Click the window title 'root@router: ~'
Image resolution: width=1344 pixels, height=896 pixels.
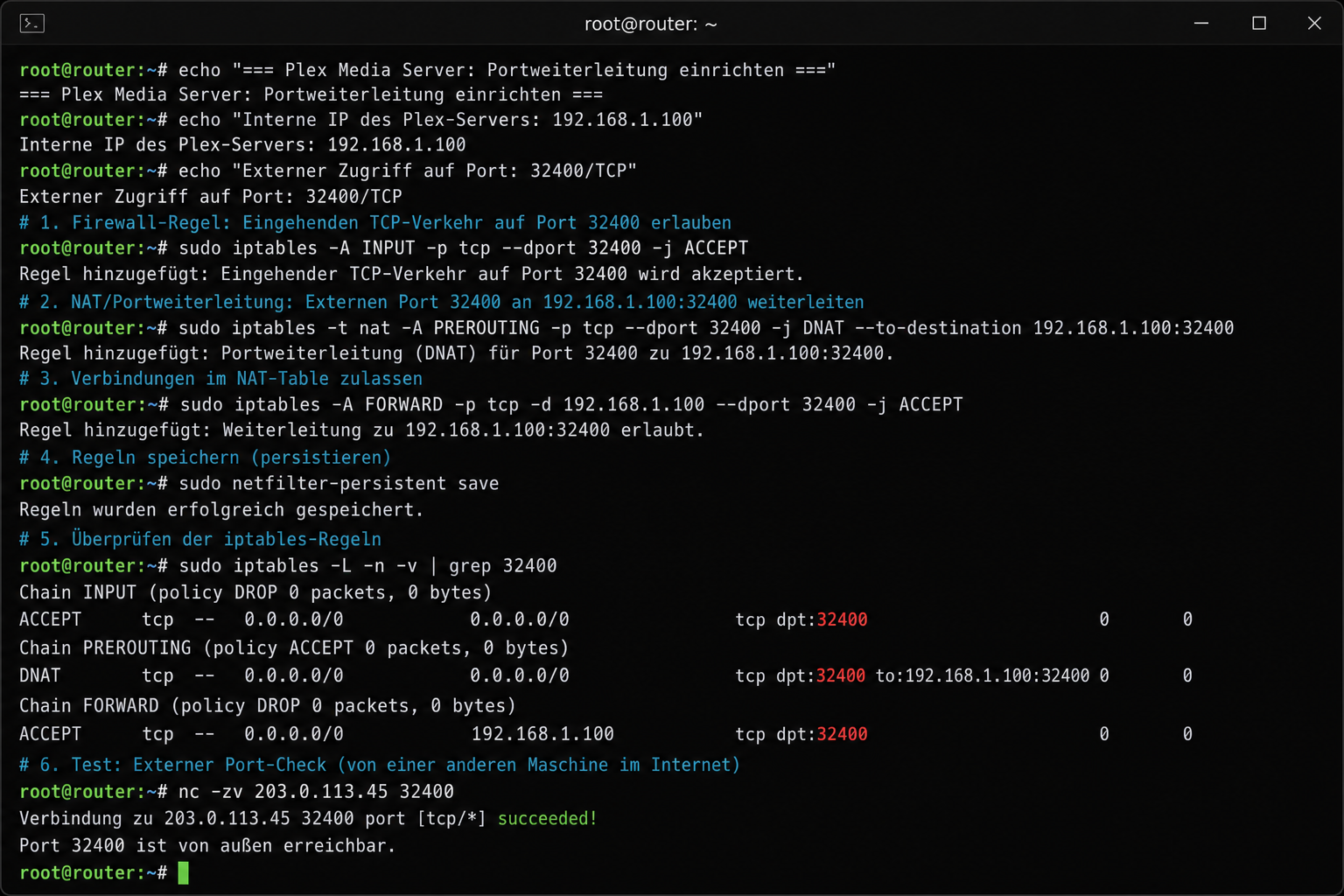tap(650, 24)
